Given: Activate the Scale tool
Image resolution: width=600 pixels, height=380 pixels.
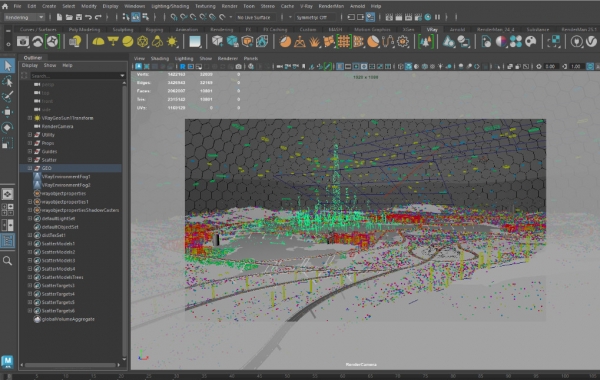Looking at the screenshot, I should (8, 143).
